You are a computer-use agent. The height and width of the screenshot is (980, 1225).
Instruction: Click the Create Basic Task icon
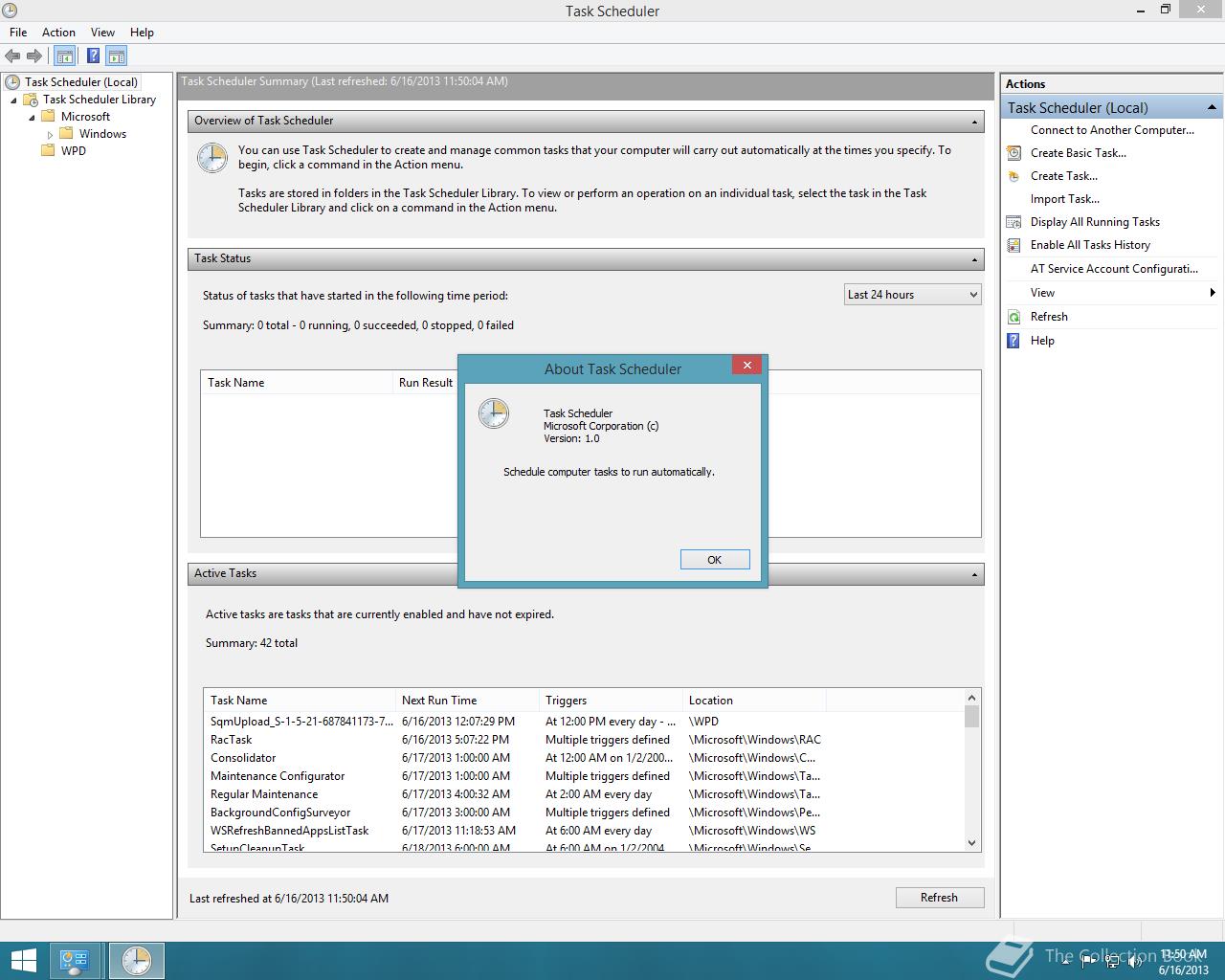click(x=1013, y=153)
